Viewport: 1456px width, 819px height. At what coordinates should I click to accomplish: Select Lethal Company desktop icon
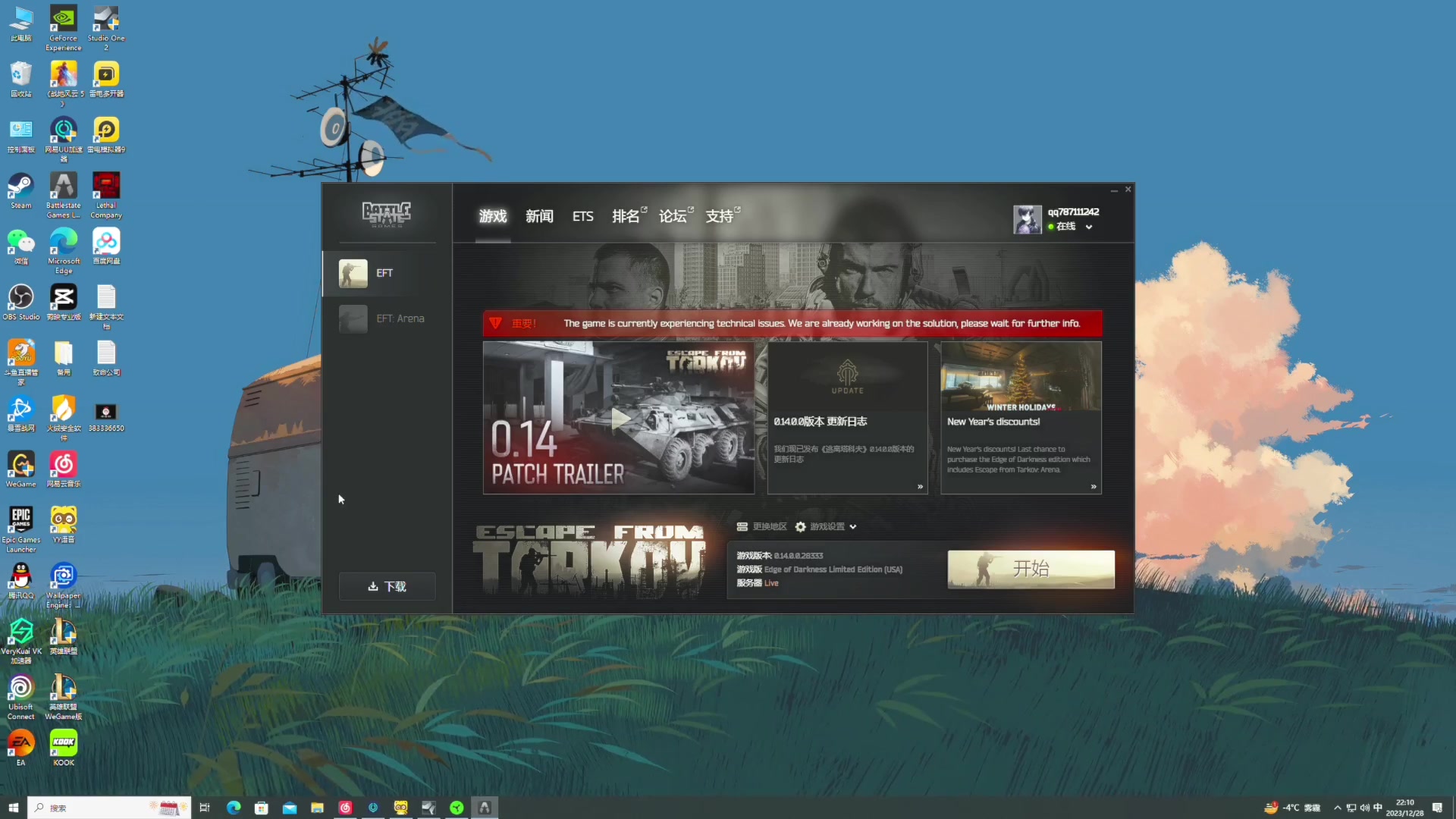click(x=106, y=196)
